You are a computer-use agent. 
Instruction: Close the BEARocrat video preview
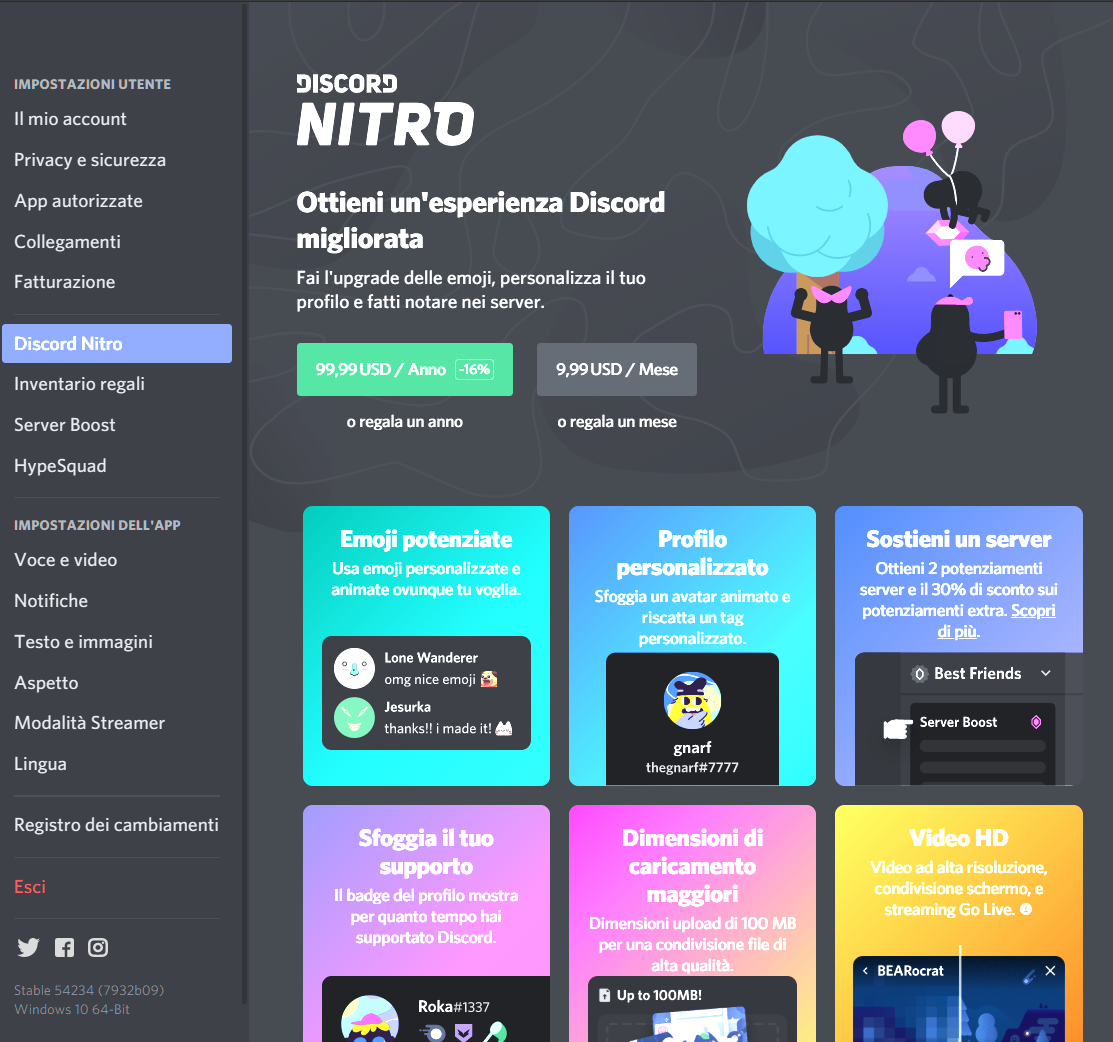click(1050, 971)
